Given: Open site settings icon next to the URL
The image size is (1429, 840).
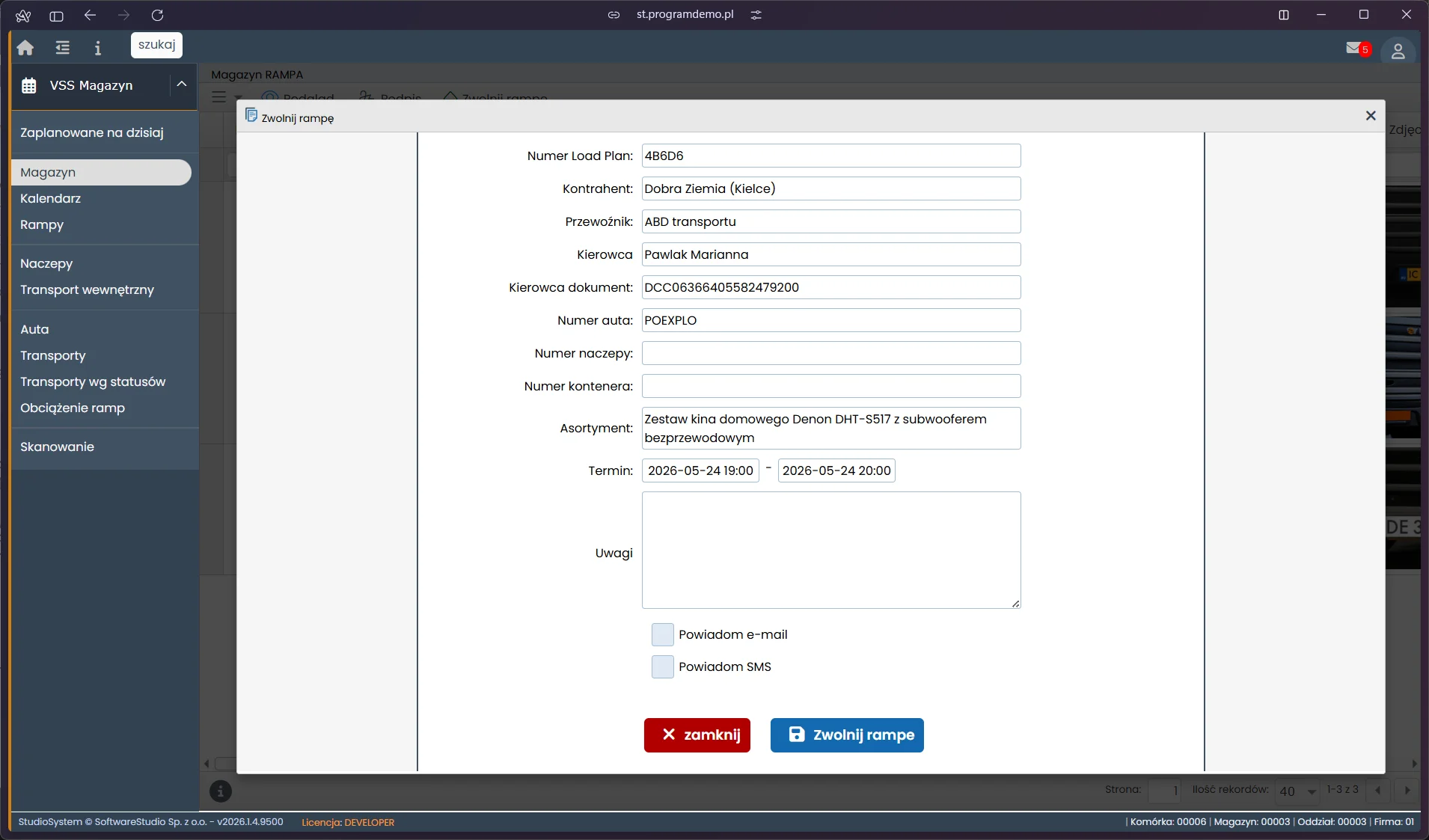Looking at the screenshot, I should (756, 15).
